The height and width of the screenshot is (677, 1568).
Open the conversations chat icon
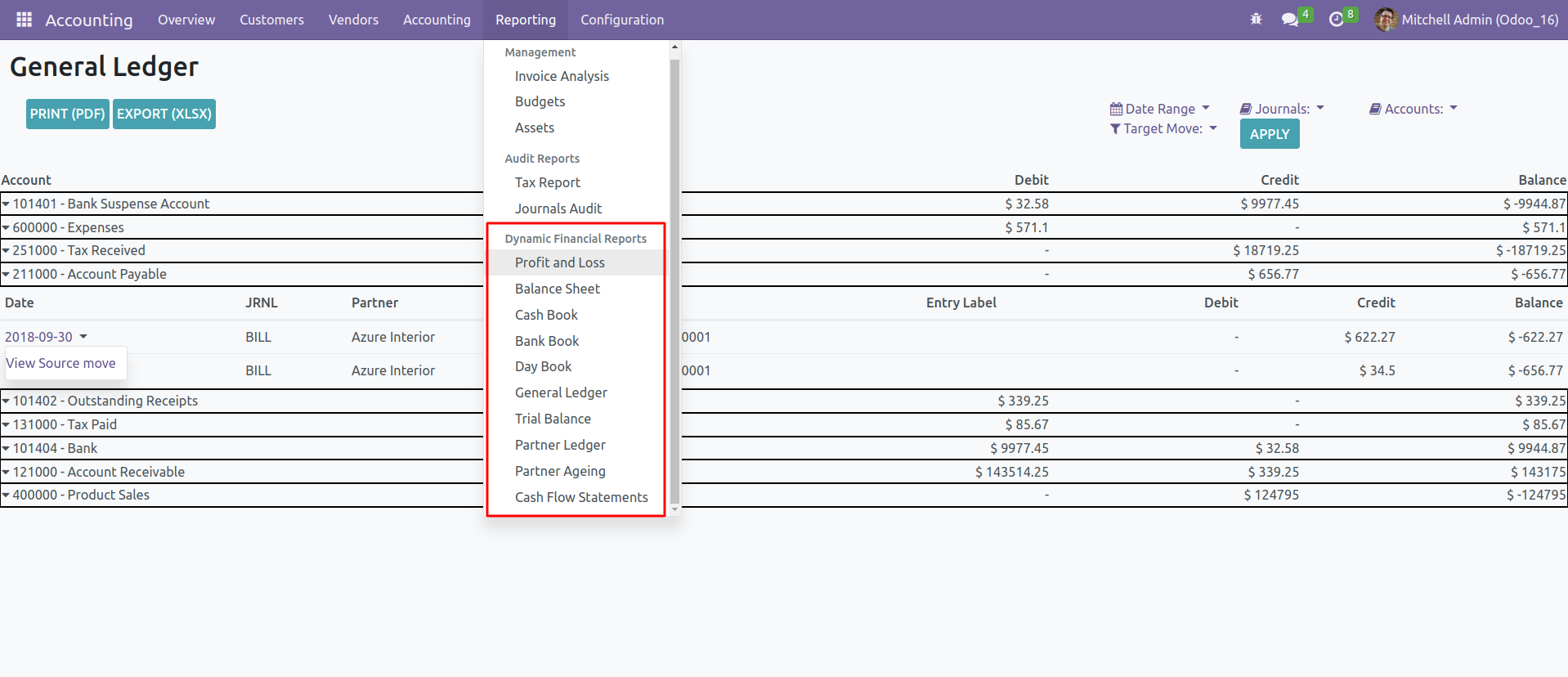pos(1290,20)
